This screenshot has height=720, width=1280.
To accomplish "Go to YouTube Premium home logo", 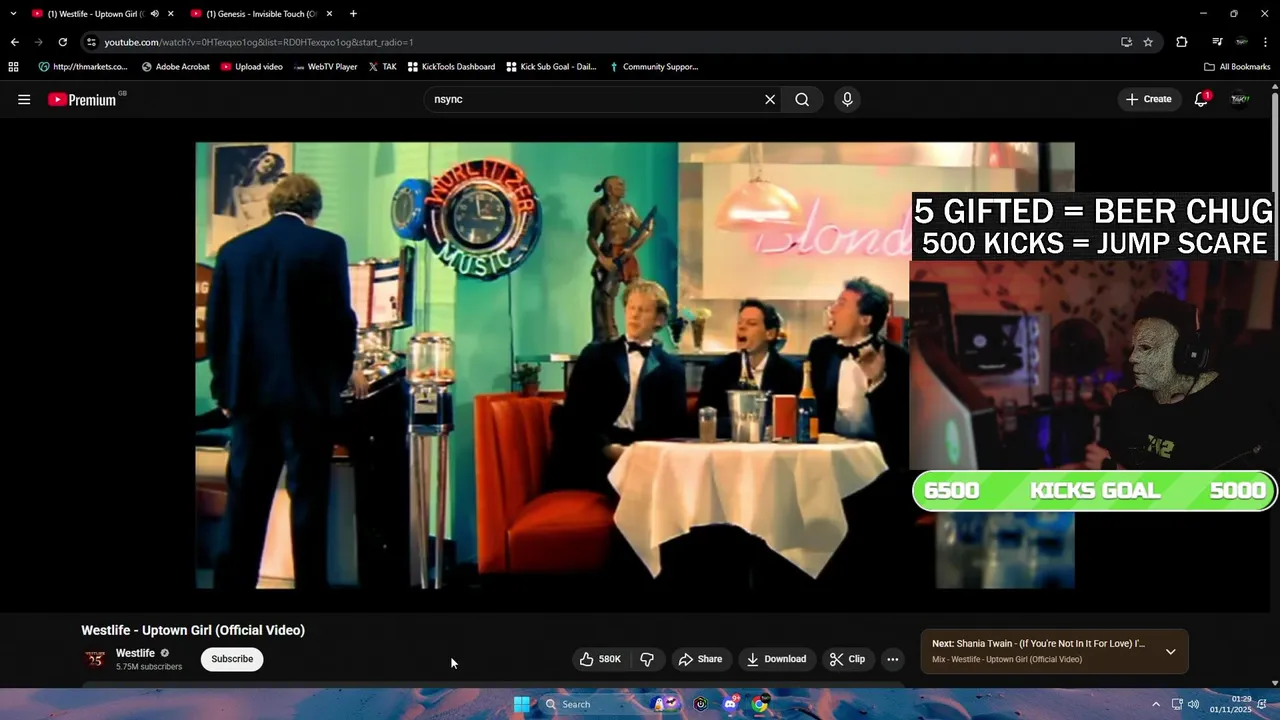I will pos(82,99).
